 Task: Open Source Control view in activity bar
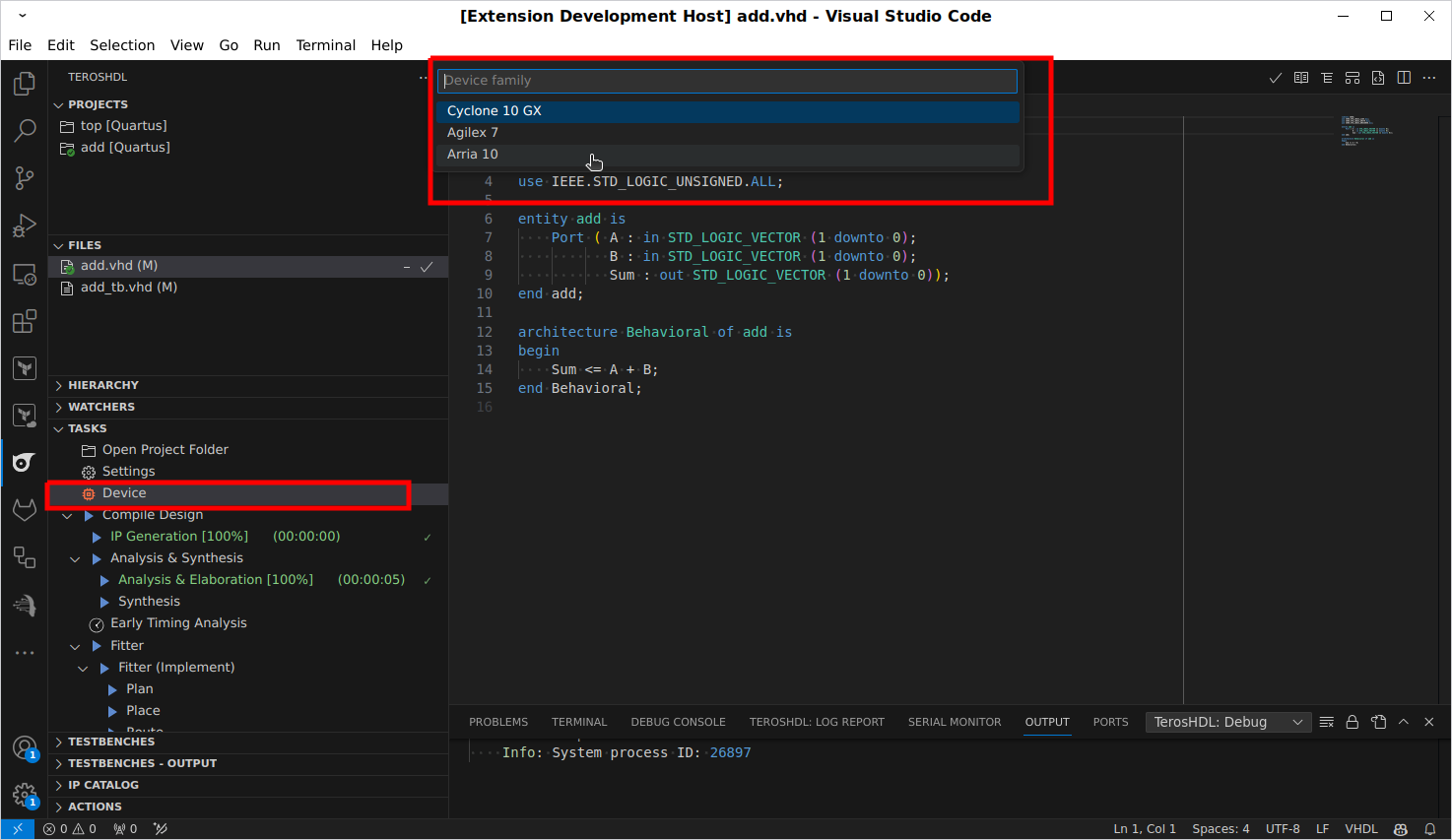(x=25, y=178)
